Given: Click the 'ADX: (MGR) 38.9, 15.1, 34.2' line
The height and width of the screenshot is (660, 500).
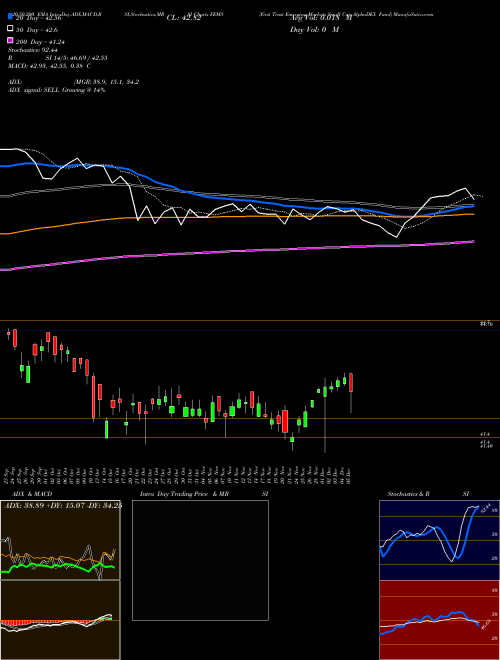Looking at the screenshot, I should [73, 82].
